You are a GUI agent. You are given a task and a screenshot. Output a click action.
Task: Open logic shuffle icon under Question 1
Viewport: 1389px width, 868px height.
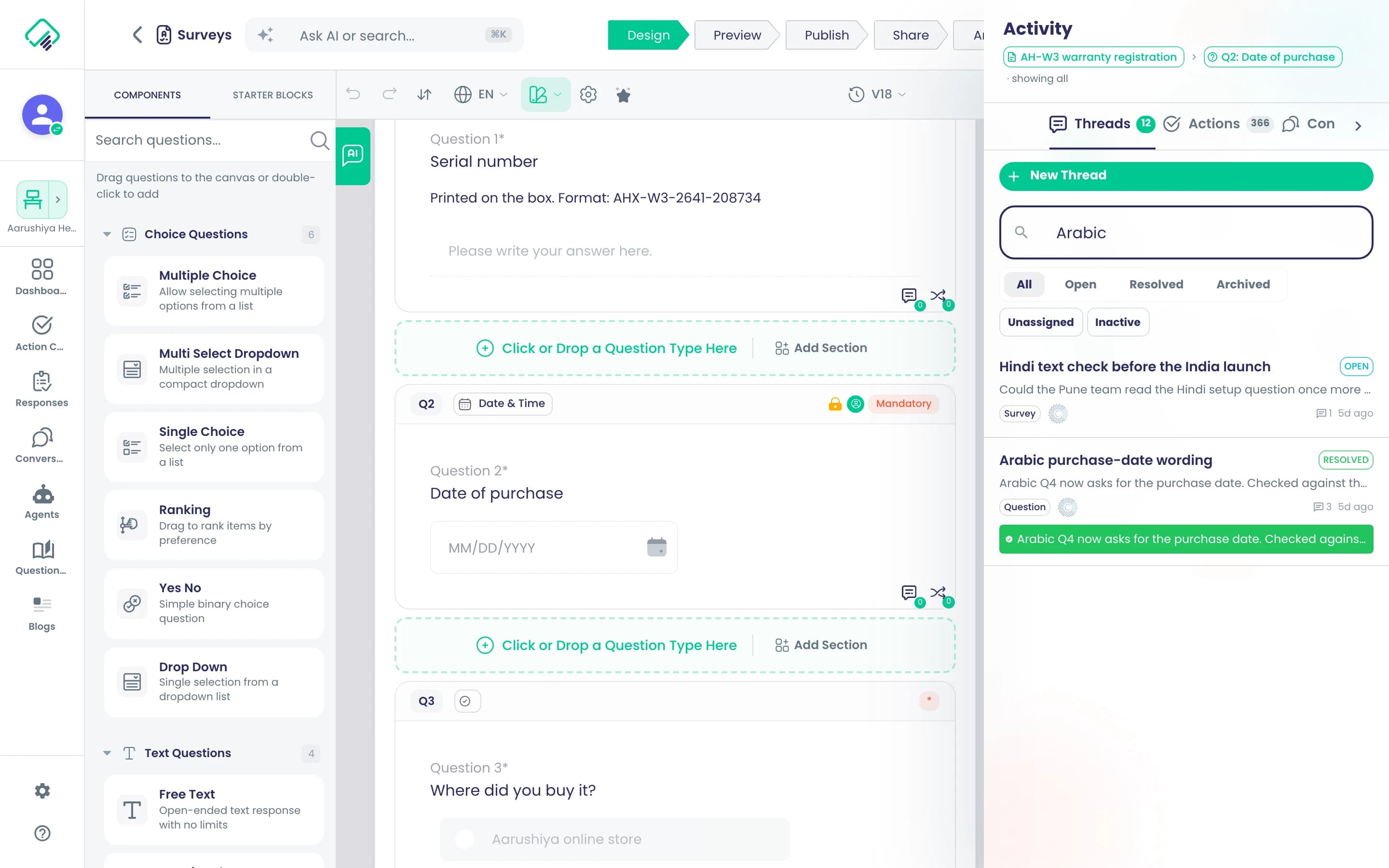tap(938, 296)
